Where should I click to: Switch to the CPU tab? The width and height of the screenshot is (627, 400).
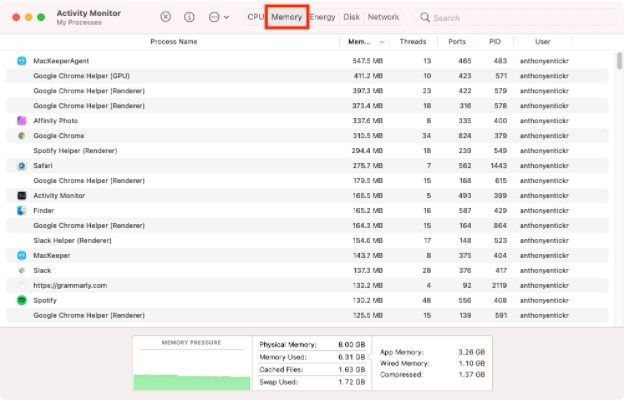point(255,17)
